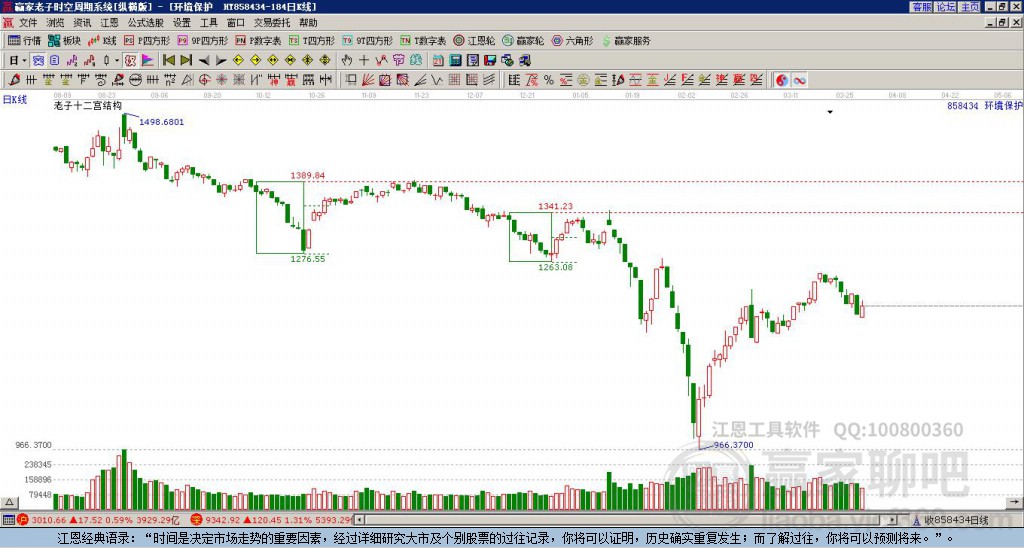Click the red-blue compass circle tool
Image resolution: width=1024 pixels, height=548 pixels.
tap(204, 80)
